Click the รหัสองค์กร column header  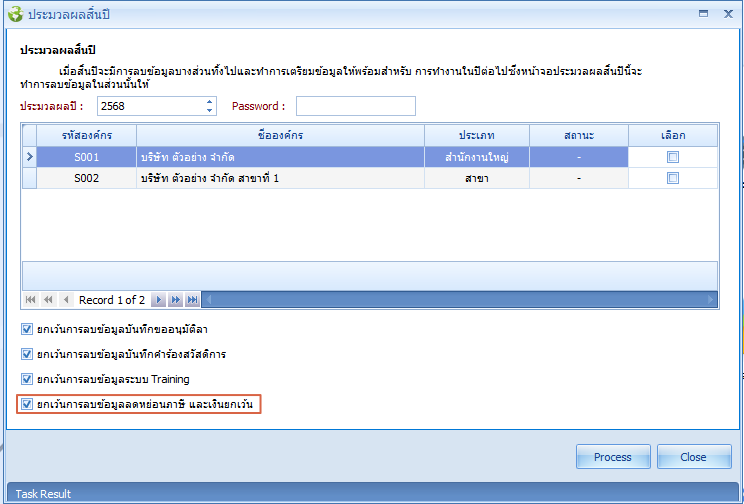click(86, 135)
